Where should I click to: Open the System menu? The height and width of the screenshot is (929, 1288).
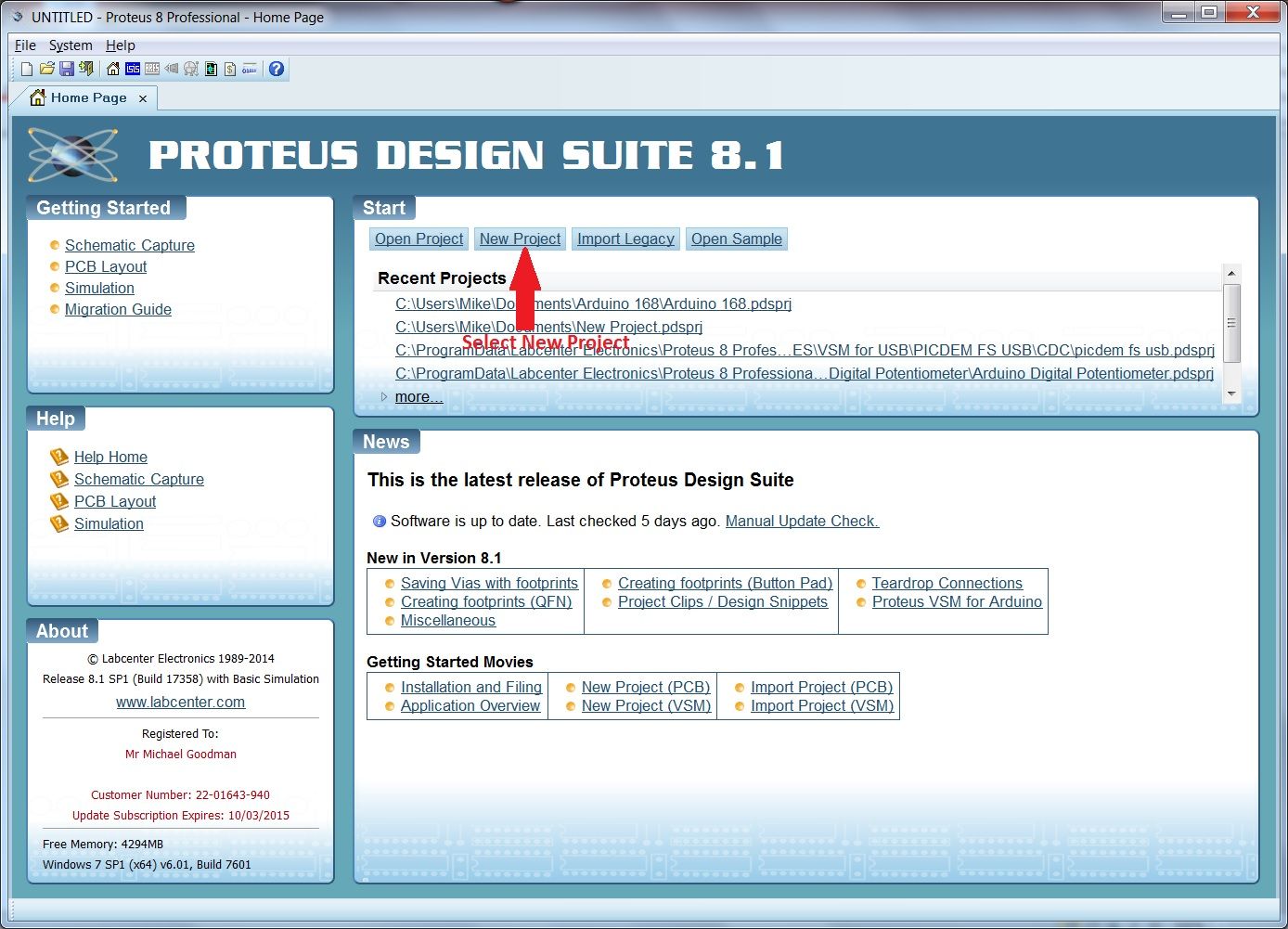click(71, 45)
